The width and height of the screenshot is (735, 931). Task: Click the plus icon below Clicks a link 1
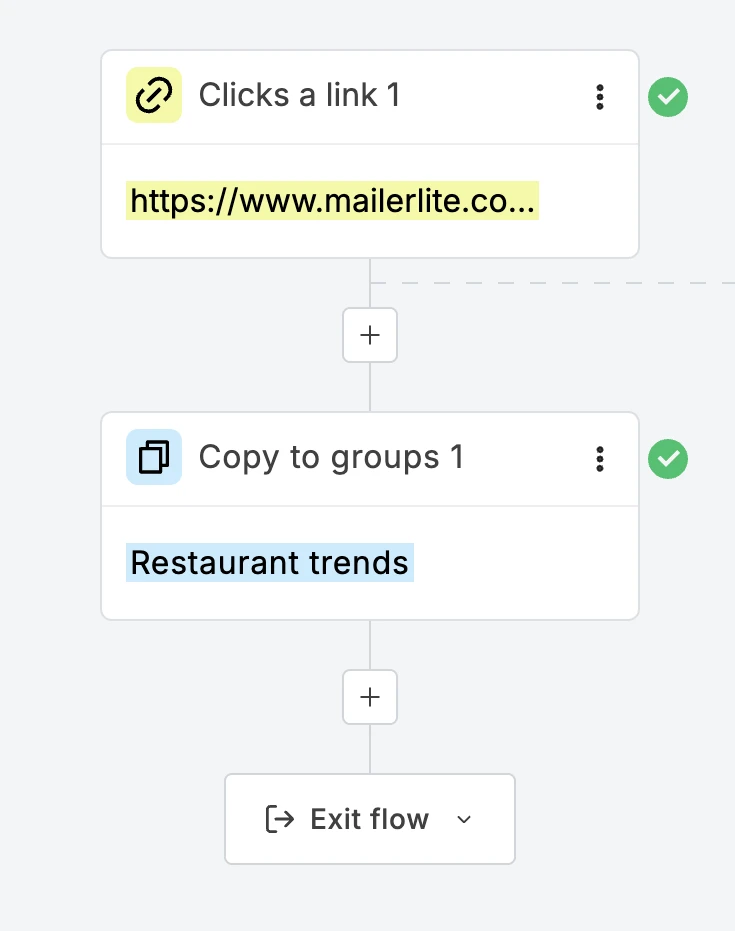(x=370, y=335)
